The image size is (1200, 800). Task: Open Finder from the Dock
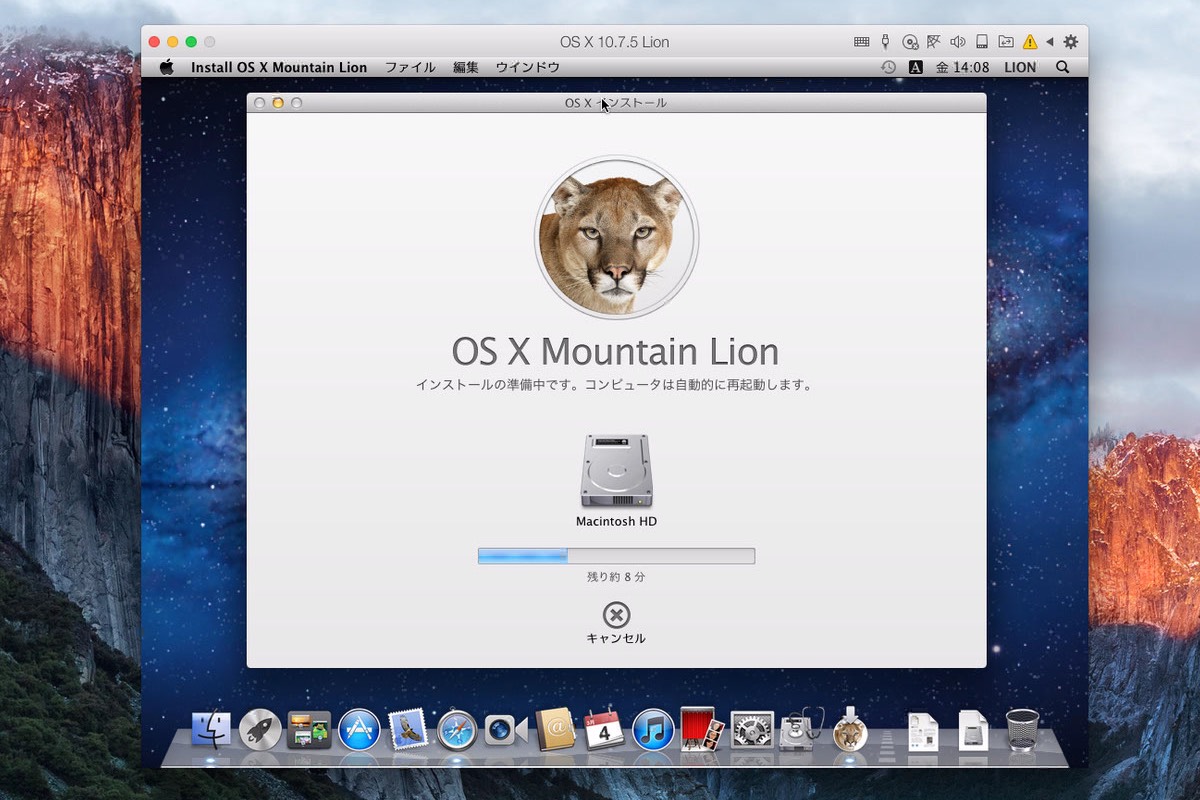pyautogui.click(x=211, y=730)
